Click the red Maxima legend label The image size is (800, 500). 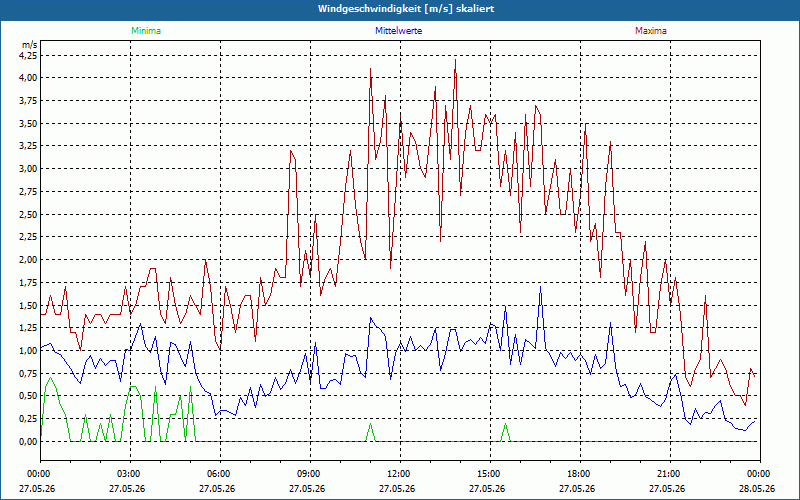click(651, 31)
